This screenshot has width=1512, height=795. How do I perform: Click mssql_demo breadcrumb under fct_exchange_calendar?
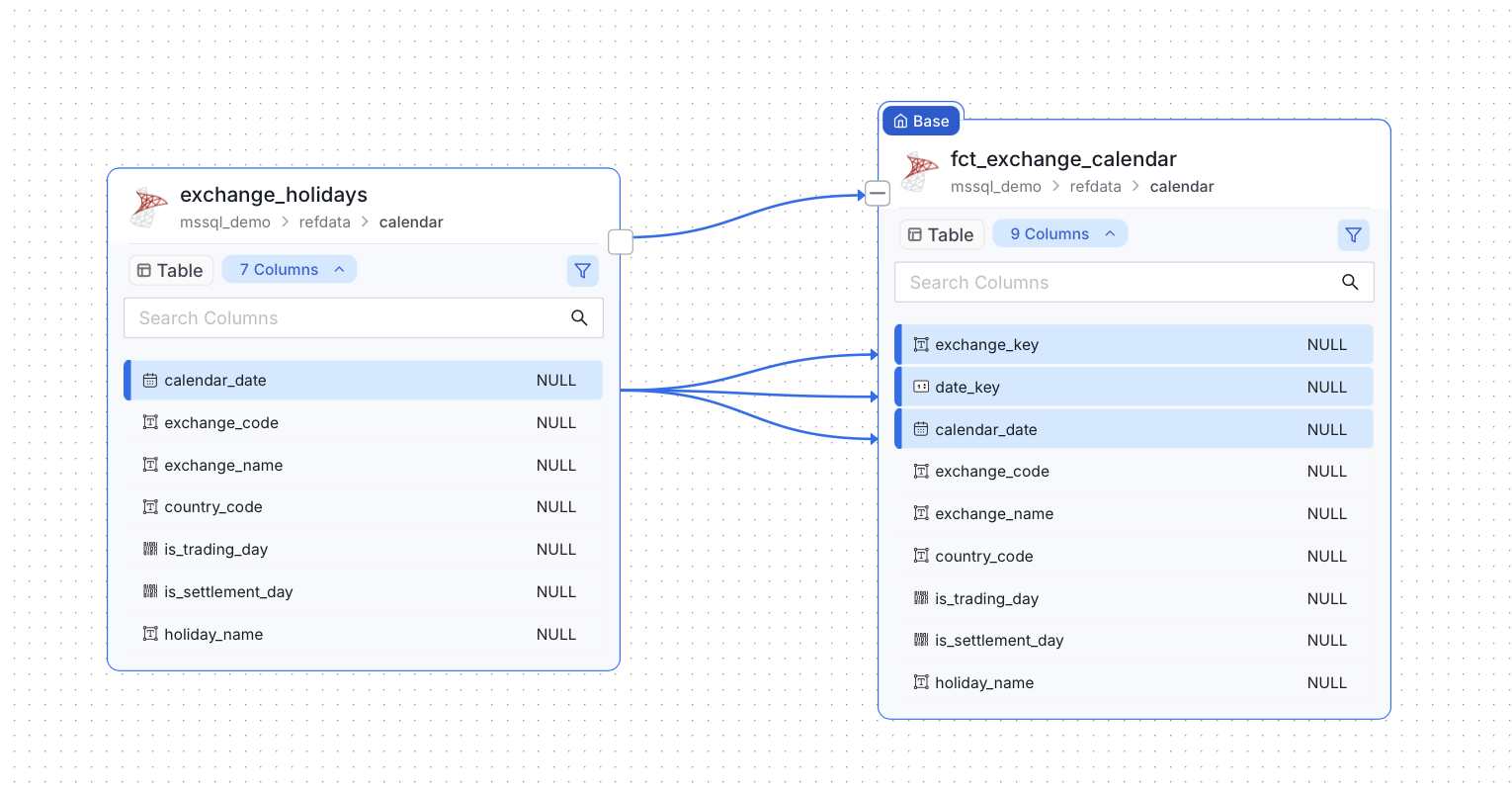pyautogui.click(x=996, y=187)
